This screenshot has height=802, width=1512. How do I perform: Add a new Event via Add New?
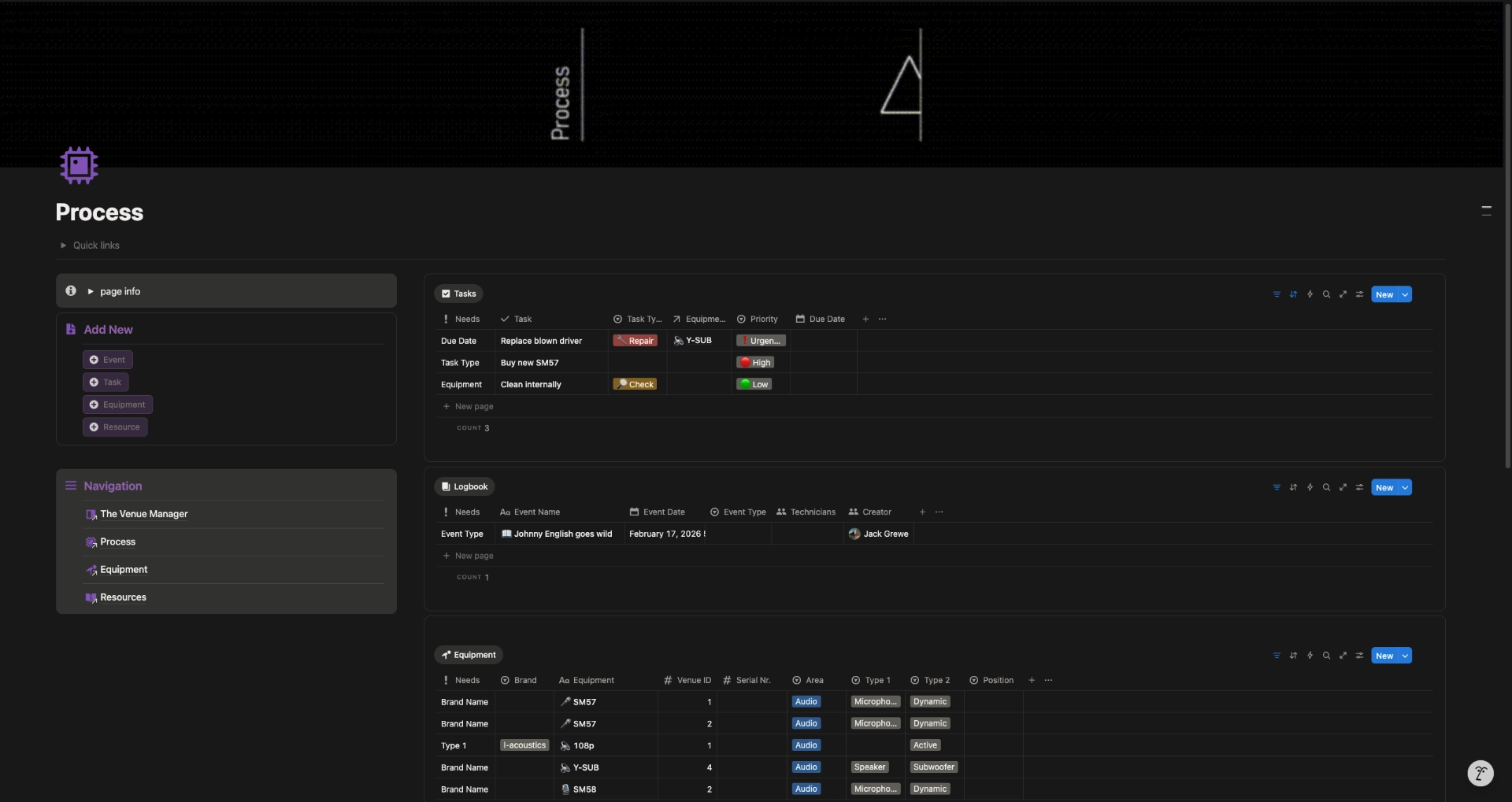[x=107, y=359]
